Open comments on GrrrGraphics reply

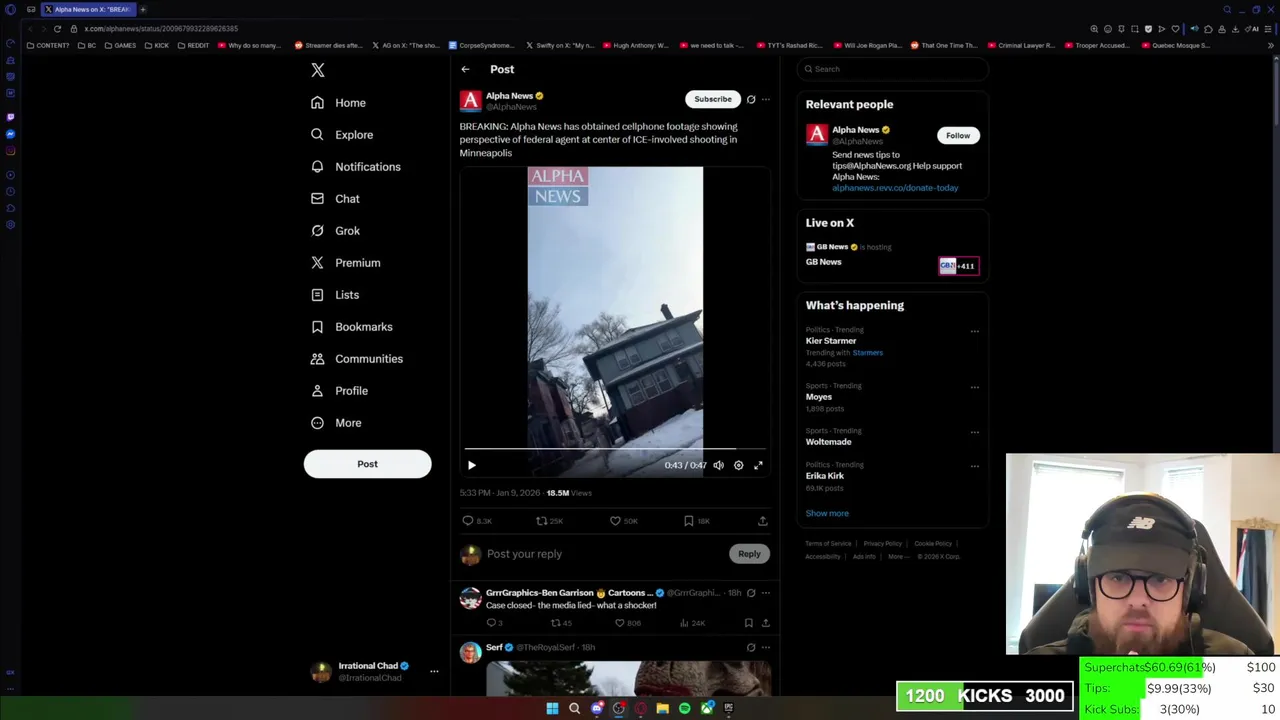(495, 623)
